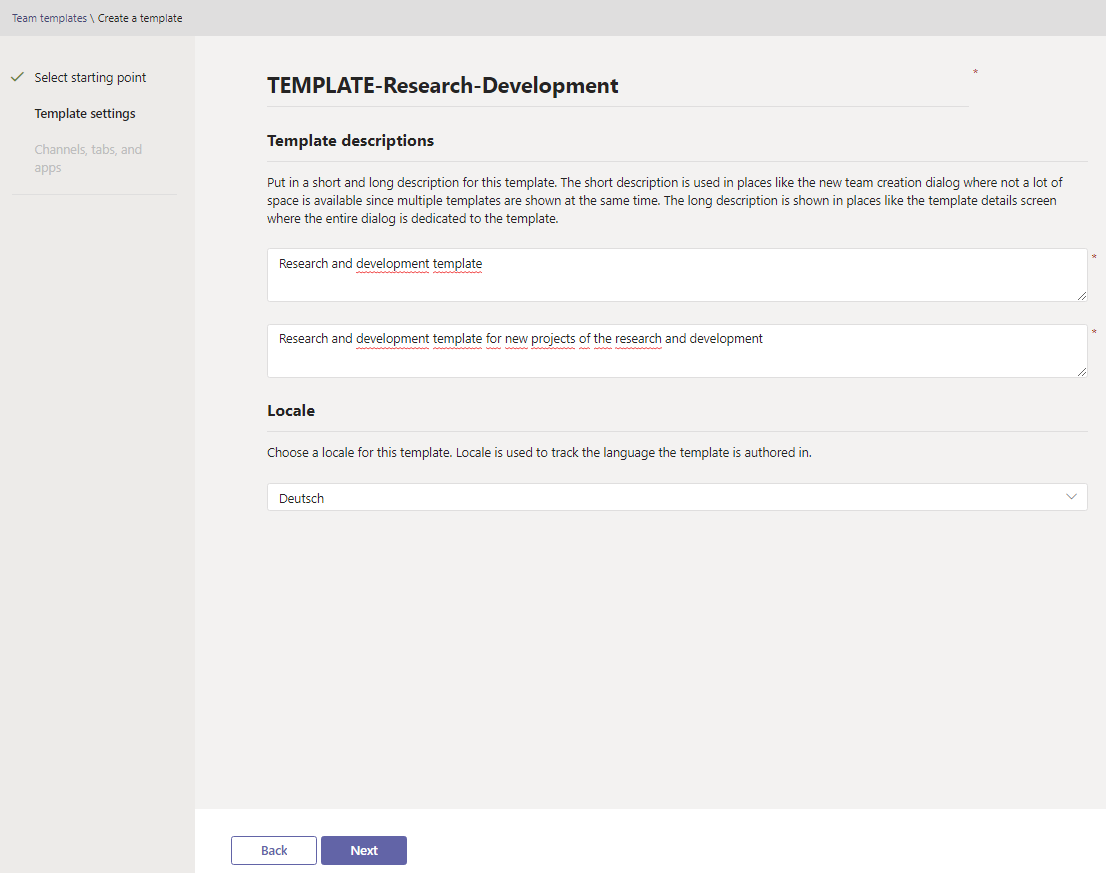Viewport: 1106px width, 873px height.
Task: Open the Deutsch locale dropdown
Action: point(676,498)
